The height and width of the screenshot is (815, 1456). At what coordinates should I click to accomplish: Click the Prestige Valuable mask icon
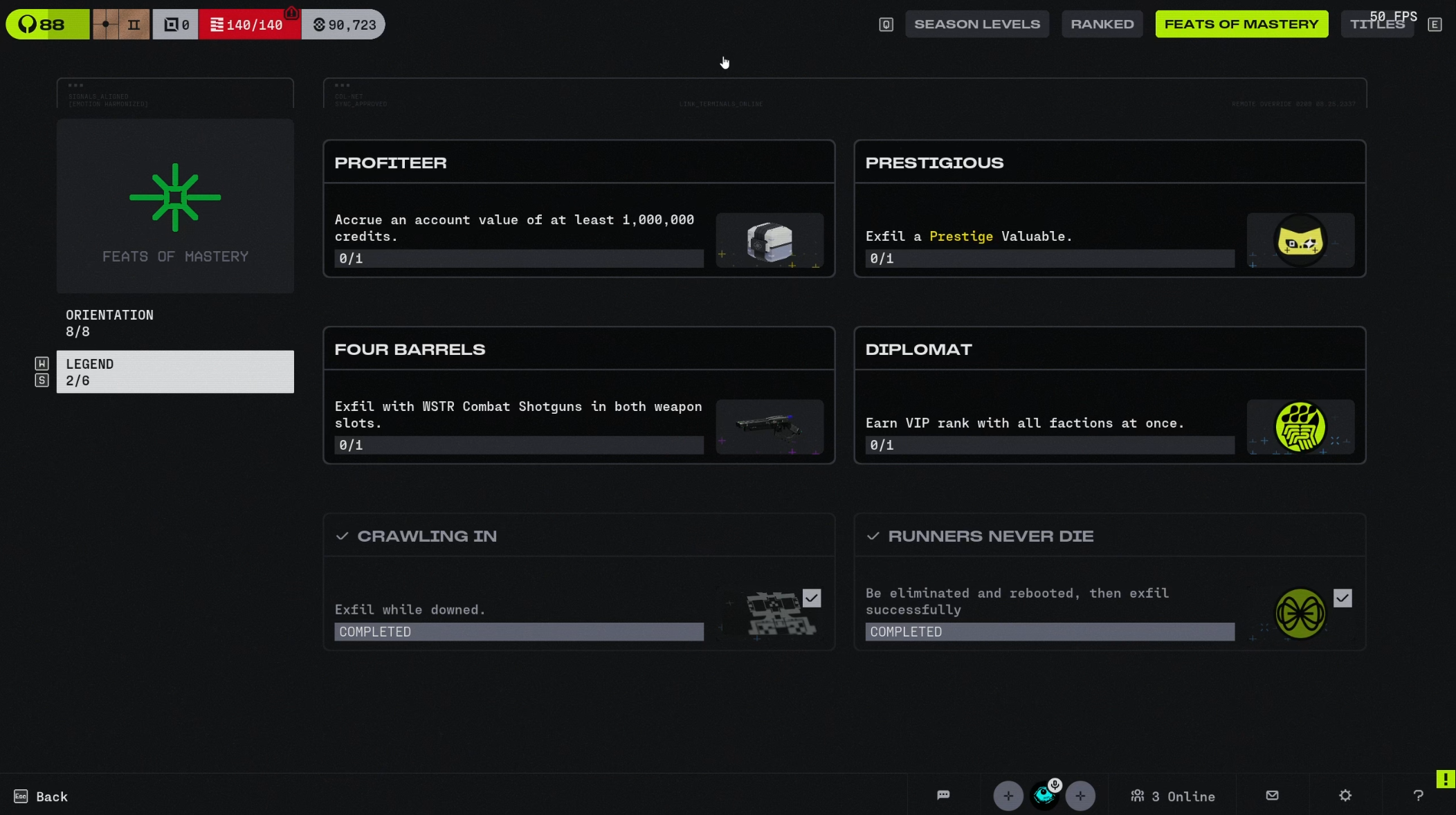(1300, 241)
